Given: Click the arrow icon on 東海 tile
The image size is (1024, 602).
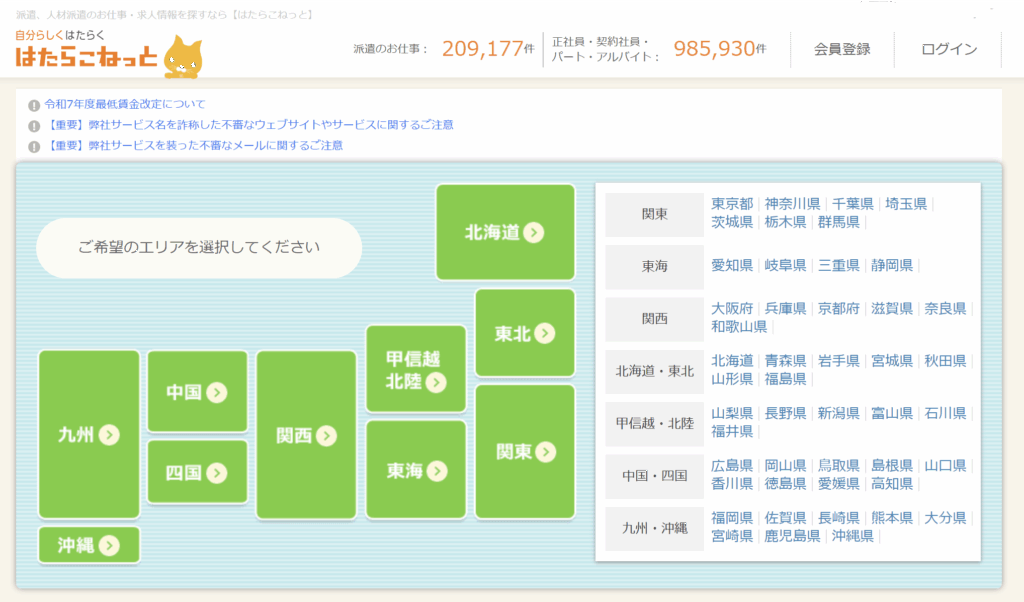Looking at the screenshot, I should point(436,471).
